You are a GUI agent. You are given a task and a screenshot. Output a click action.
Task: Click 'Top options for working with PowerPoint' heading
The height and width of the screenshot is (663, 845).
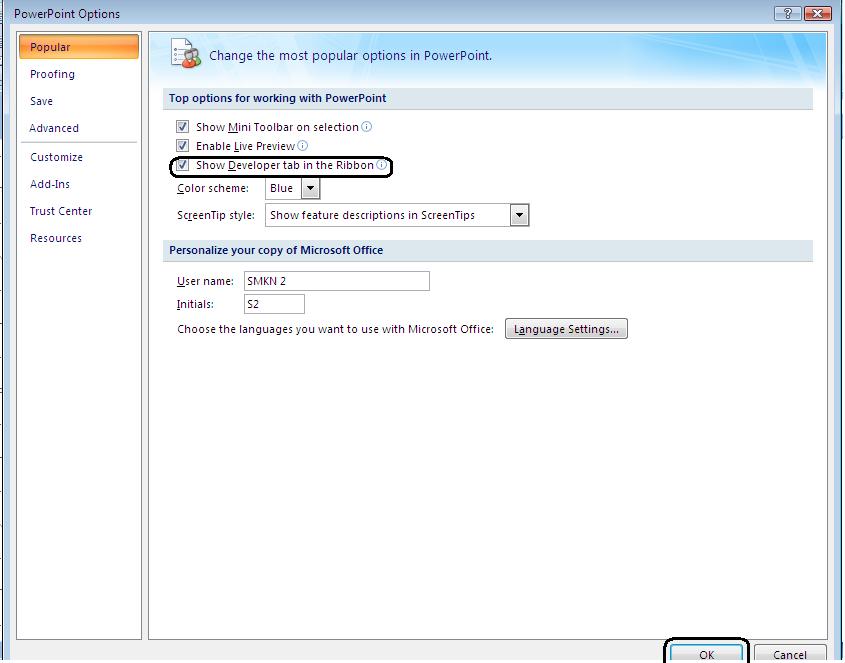[x=278, y=98]
